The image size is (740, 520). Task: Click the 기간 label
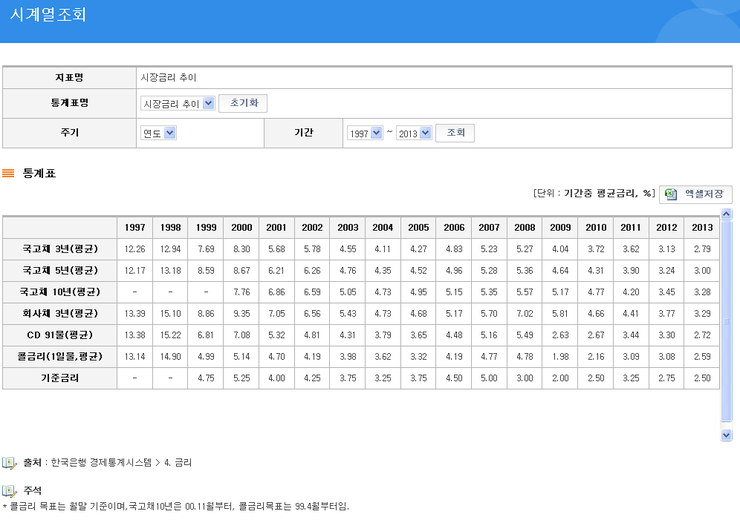coord(303,133)
